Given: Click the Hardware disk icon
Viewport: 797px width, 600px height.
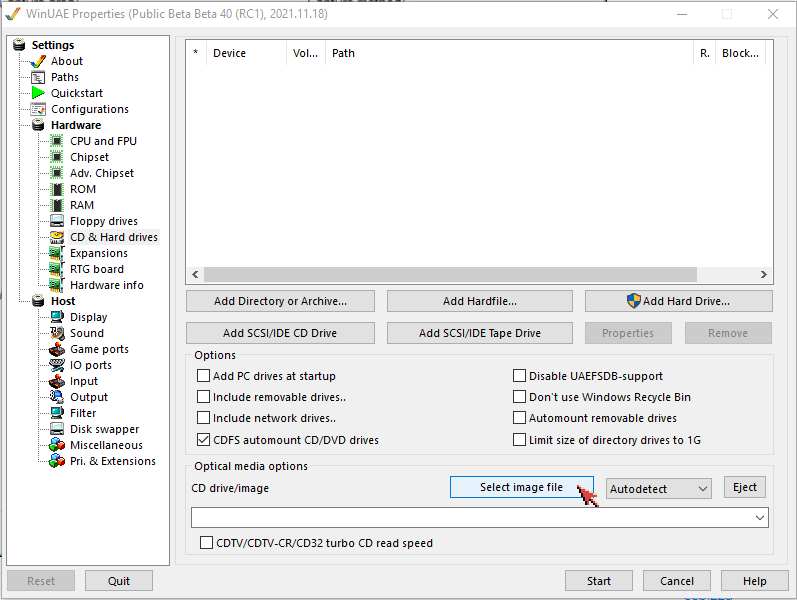Looking at the screenshot, I should [x=38, y=125].
